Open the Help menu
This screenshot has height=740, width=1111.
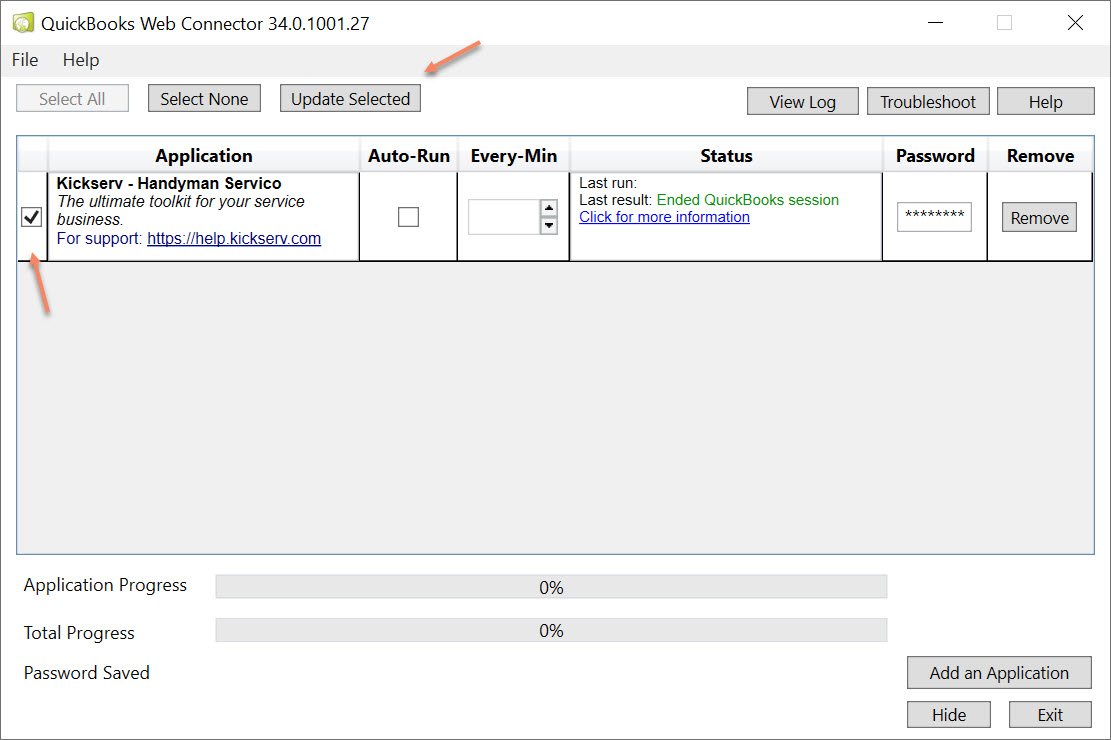click(x=81, y=60)
